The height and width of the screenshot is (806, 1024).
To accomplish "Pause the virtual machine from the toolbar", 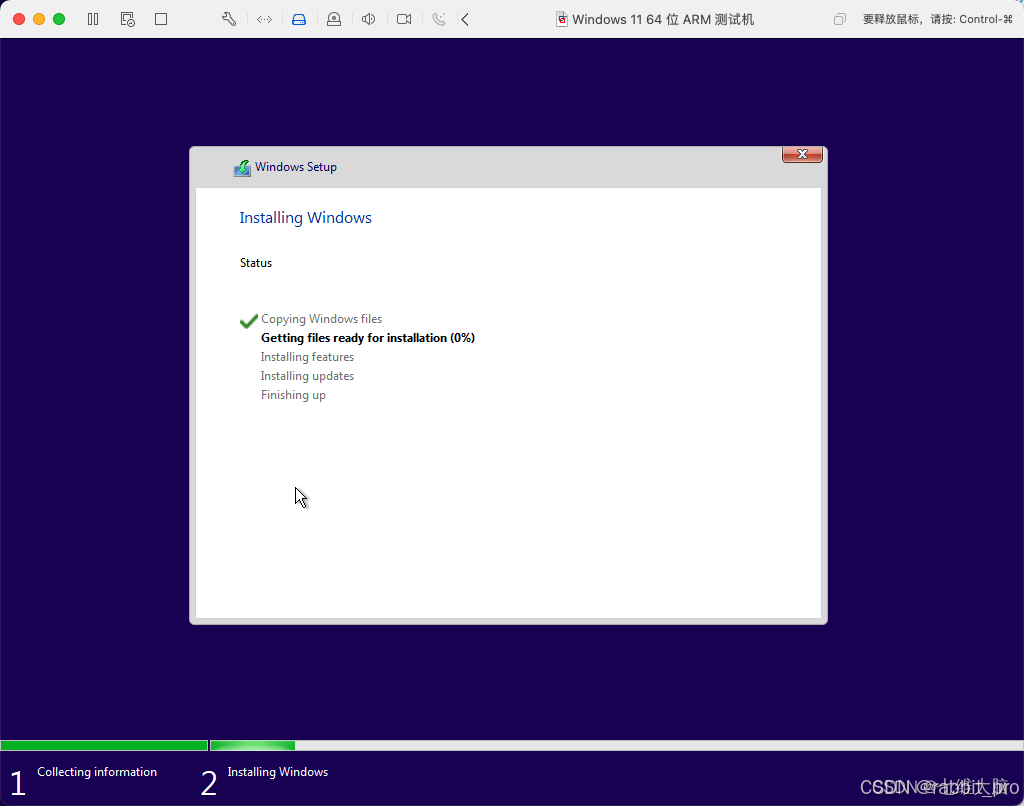I will pyautogui.click(x=93, y=19).
